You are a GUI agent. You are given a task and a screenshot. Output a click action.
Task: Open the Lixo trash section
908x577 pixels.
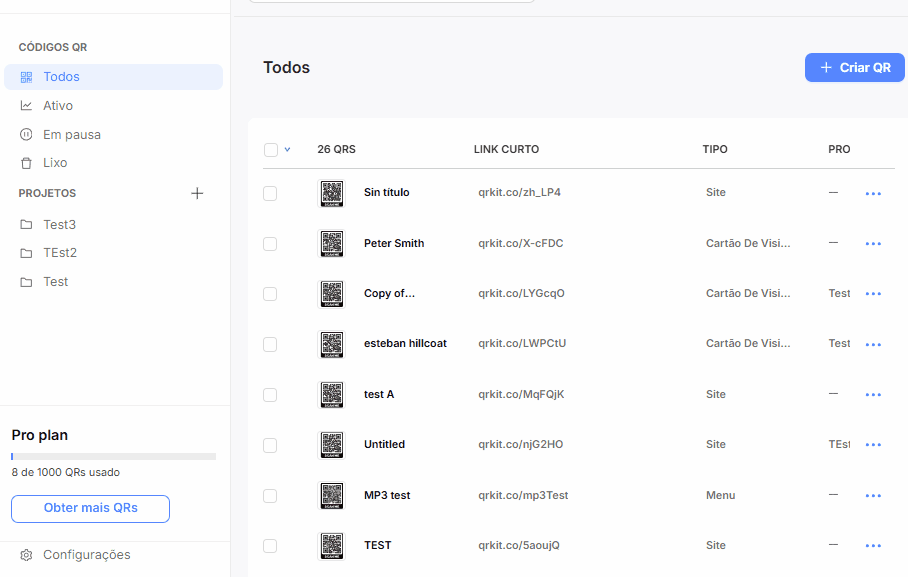(55, 162)
